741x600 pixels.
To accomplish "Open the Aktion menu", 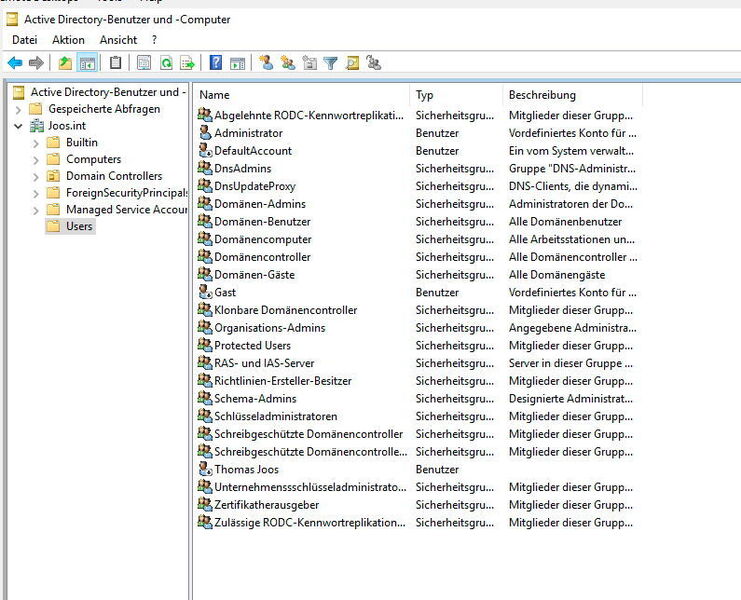I will tap(69, 40).
